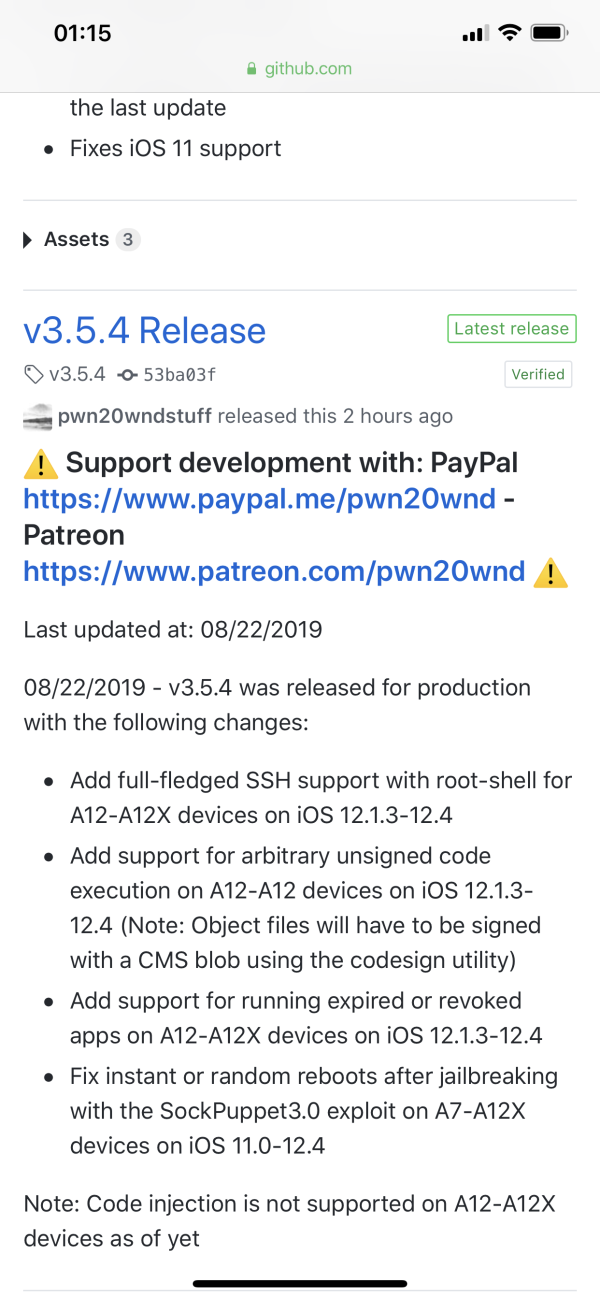
Task: Open pwn20wndstuff avatar thumbnail
Action: [x=36, y=416]
